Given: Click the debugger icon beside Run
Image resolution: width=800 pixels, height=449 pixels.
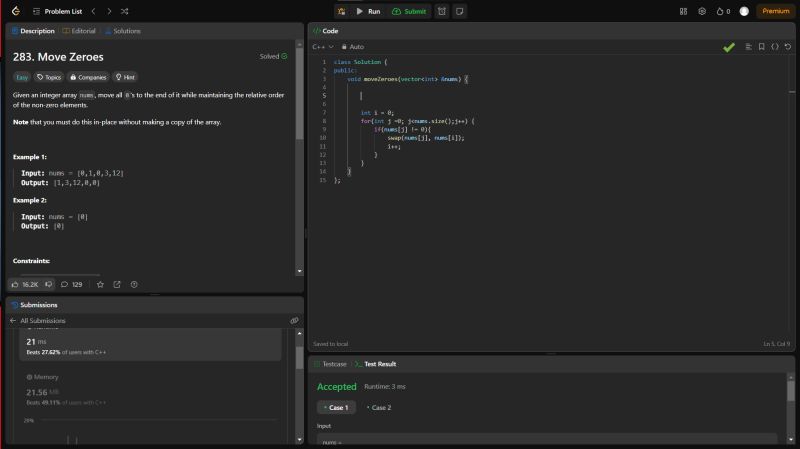Looking at the screenshot, I should coord(341,11).
